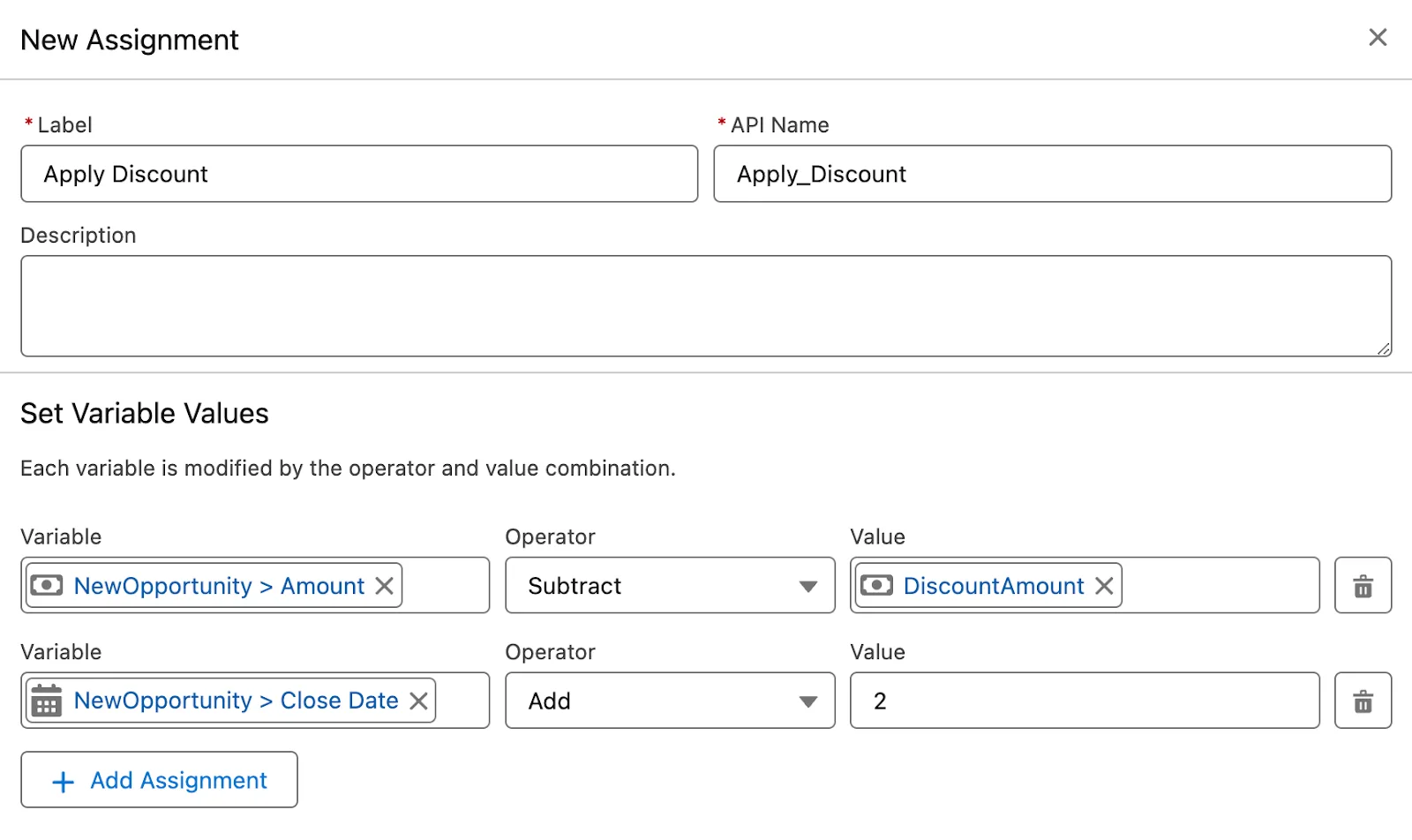Click the calendar icon in the Close Date pill
The height and width of the screenshot is (840, 1412).
pos(47,701)
